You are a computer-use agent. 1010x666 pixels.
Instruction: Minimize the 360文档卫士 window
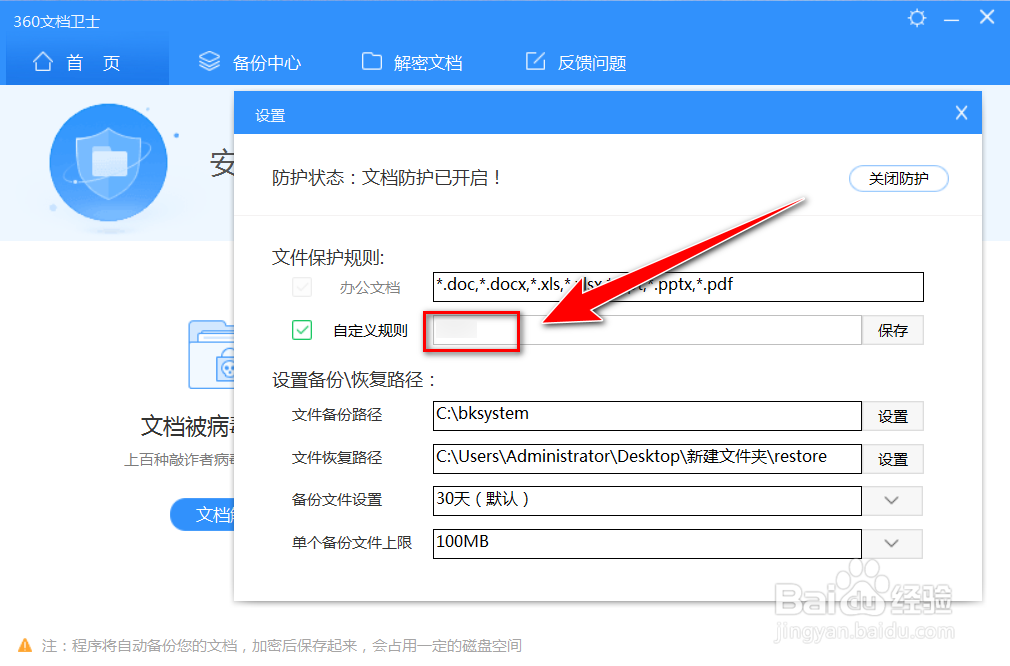(951, 21)
